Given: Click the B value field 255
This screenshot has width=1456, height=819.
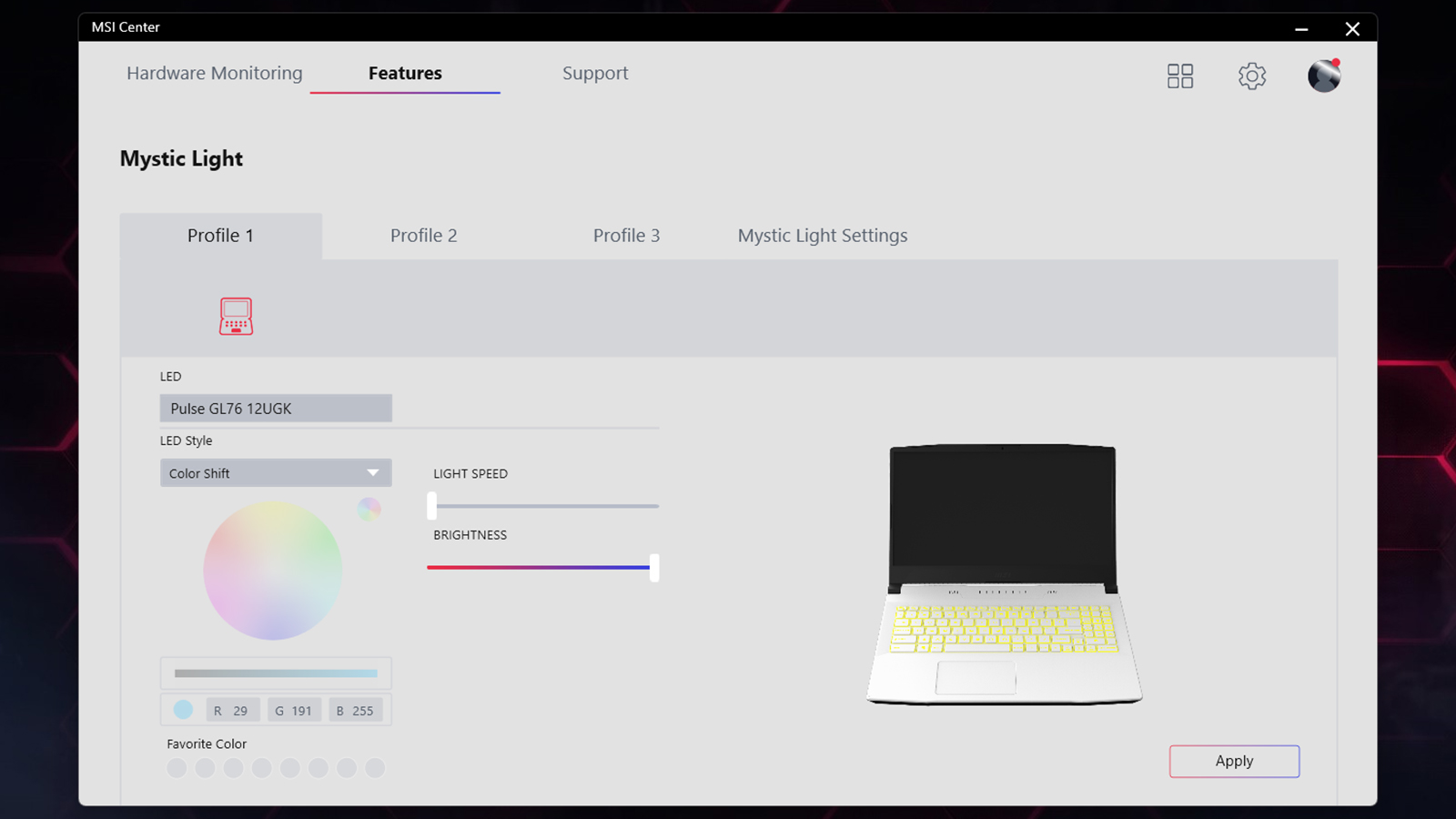Looking at the screenshot, I should coord(355,711).
